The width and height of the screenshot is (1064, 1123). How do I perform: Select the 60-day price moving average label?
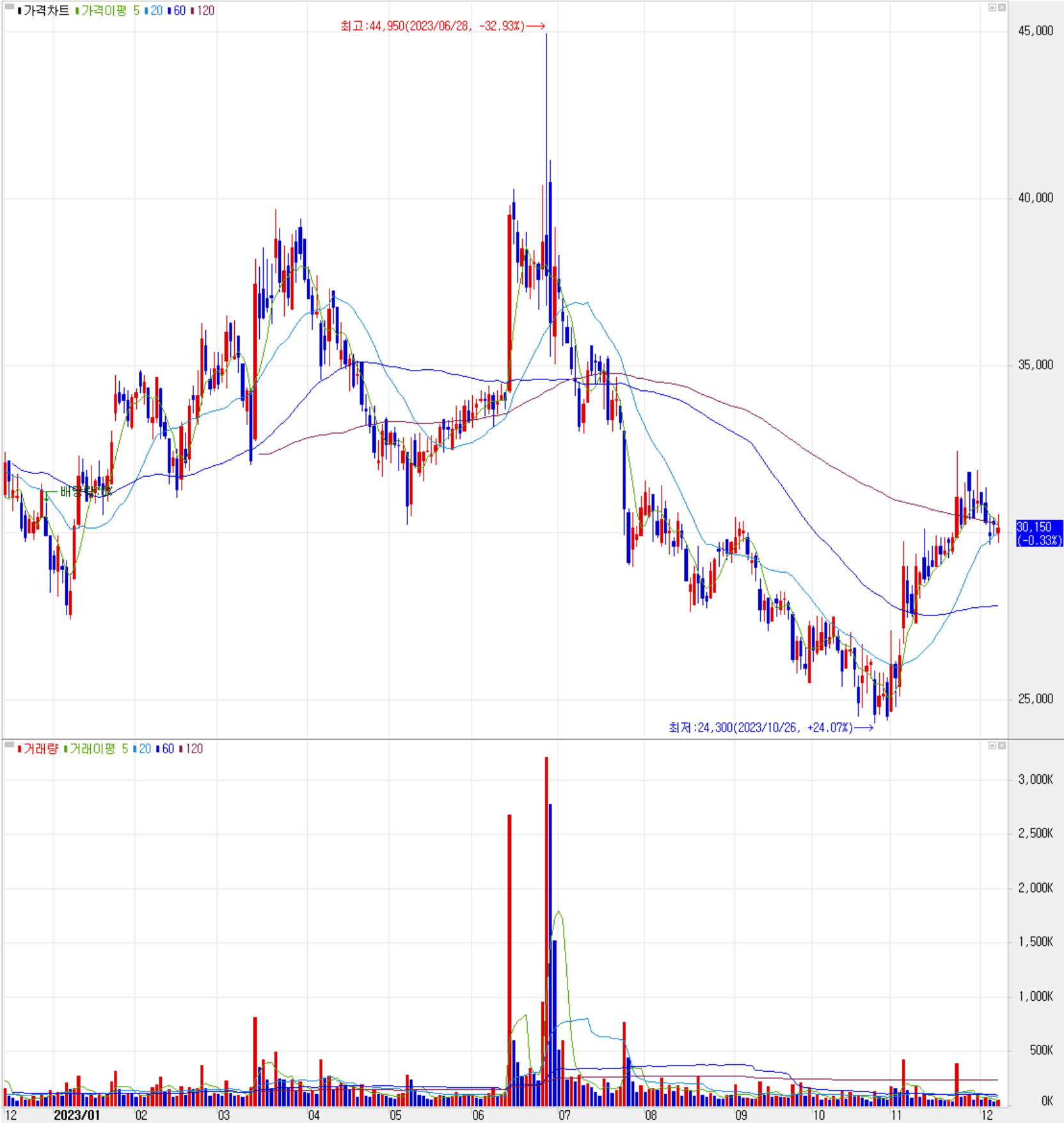point(180,11)
